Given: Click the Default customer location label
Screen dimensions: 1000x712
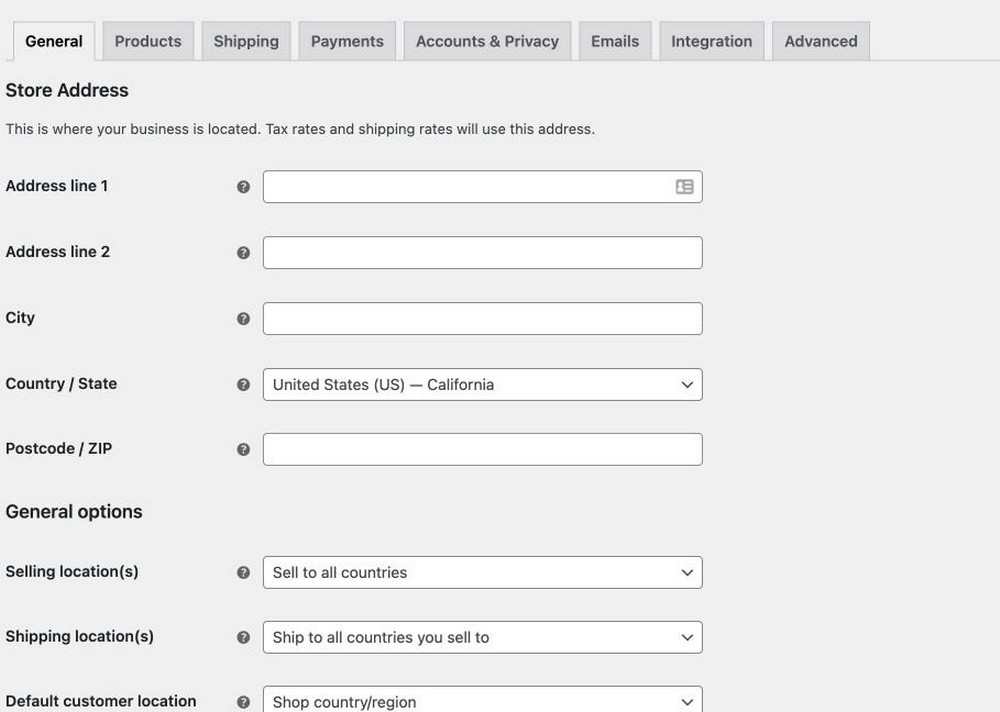Looking at the screenshot, I should coord(101,701).
